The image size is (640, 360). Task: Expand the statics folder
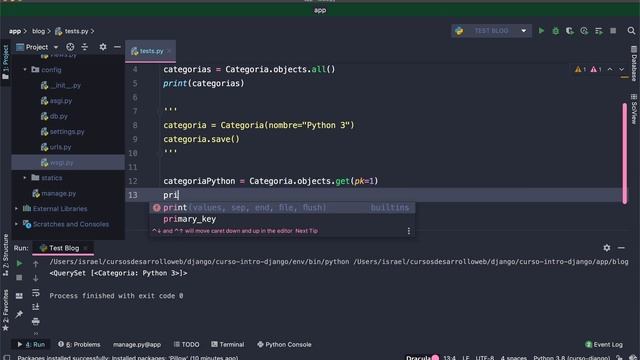coord(25,178)
